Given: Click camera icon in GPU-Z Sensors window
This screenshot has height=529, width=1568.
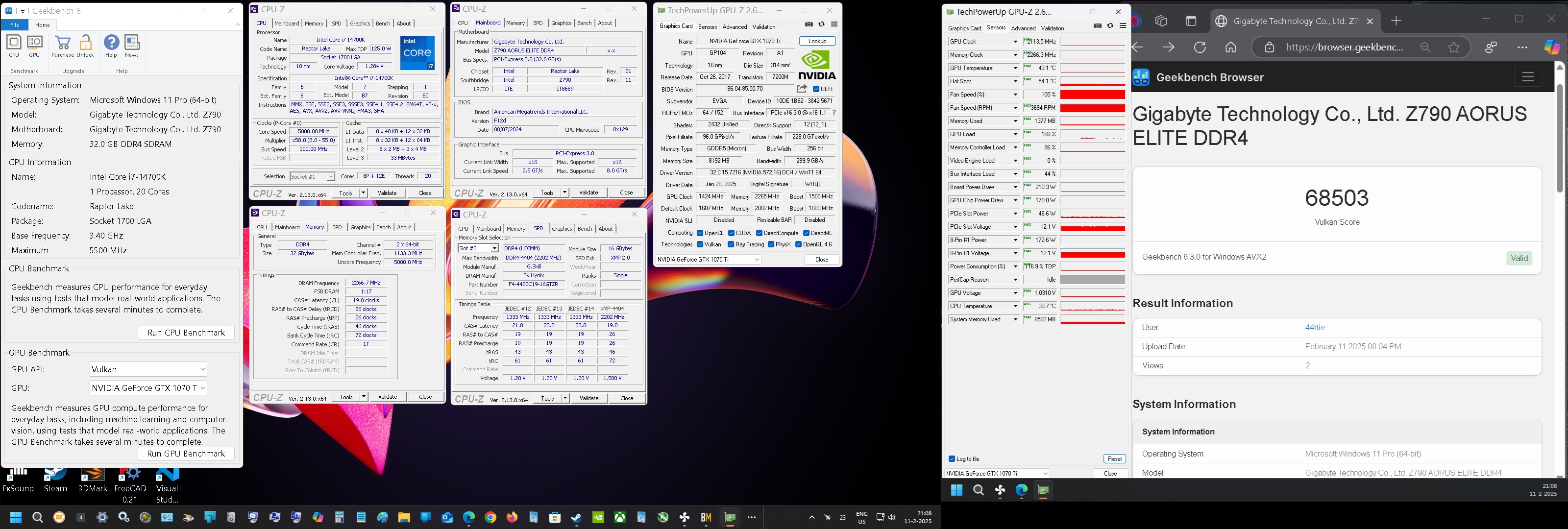Looking at the screenshot, I should [x=1098, y=25].
